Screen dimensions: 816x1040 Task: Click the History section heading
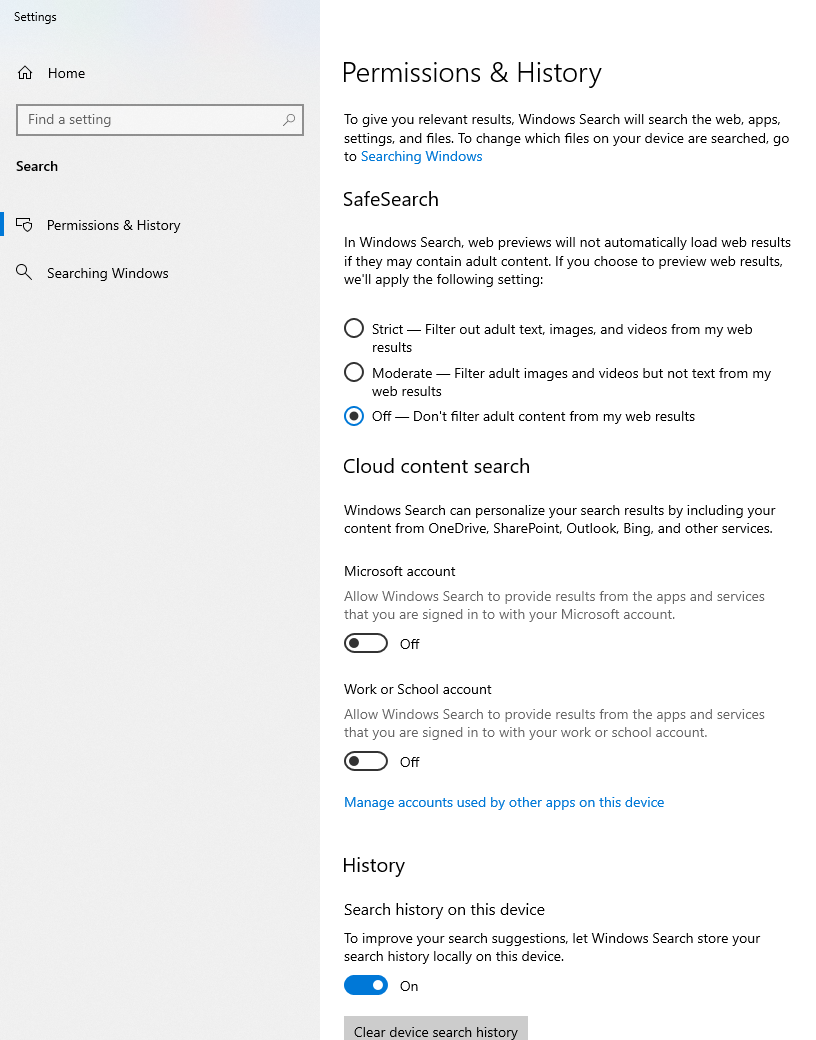374,866
